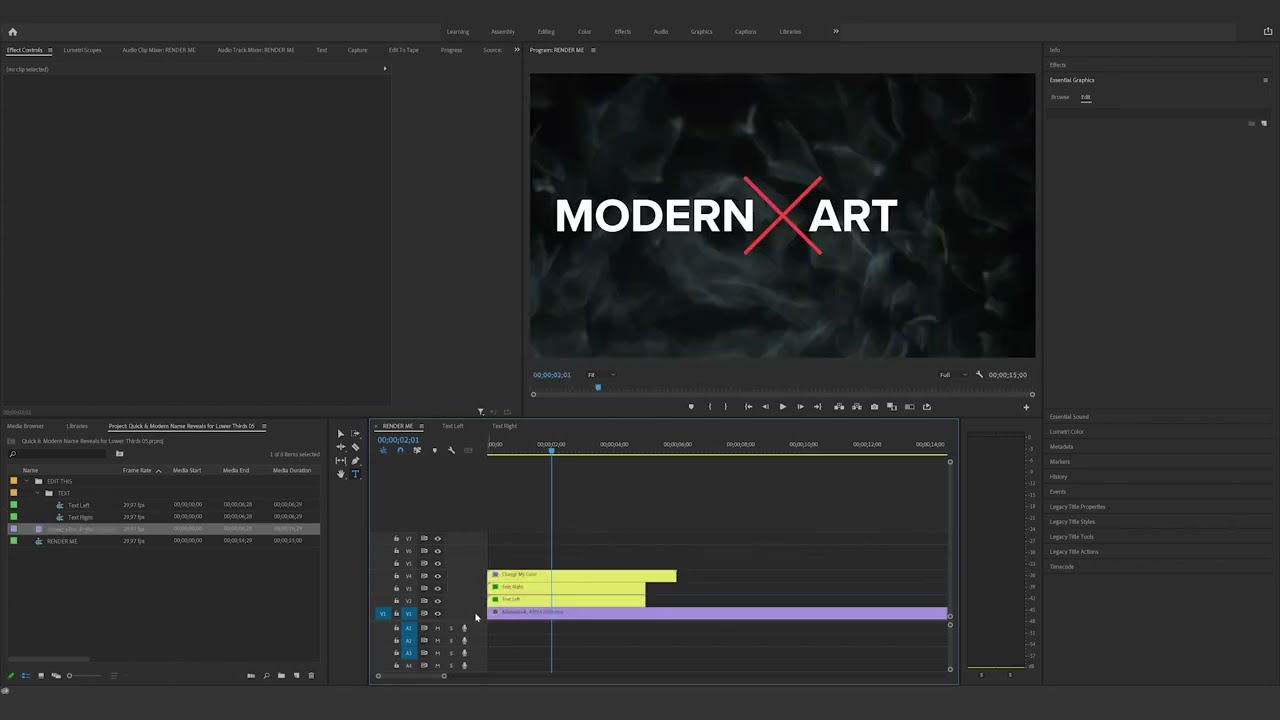Click Mark In bracket button
Screen dimensions: 1280x720
pyautogui.click(x=710, y=407)
